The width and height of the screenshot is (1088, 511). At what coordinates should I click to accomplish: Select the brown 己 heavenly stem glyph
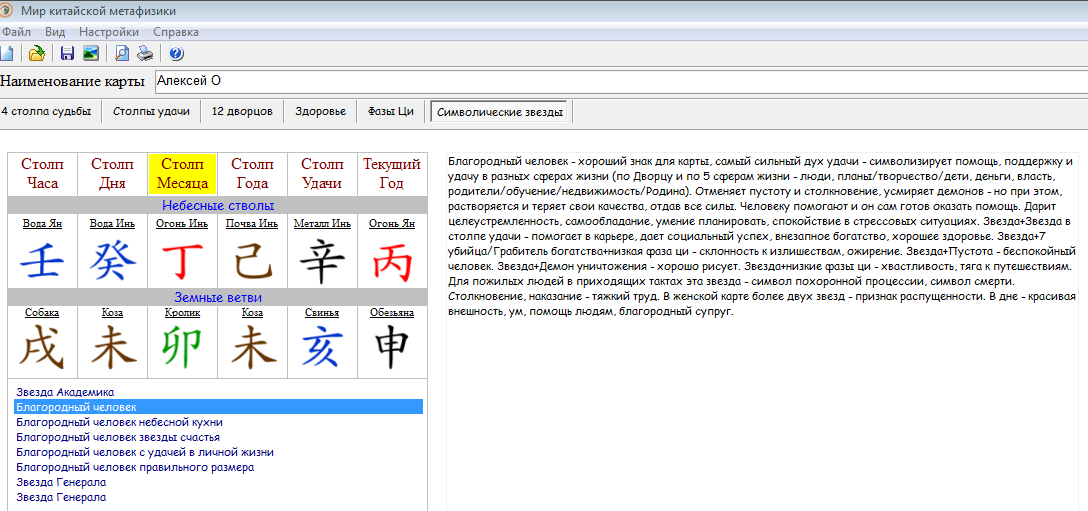(x=252, y=264)
